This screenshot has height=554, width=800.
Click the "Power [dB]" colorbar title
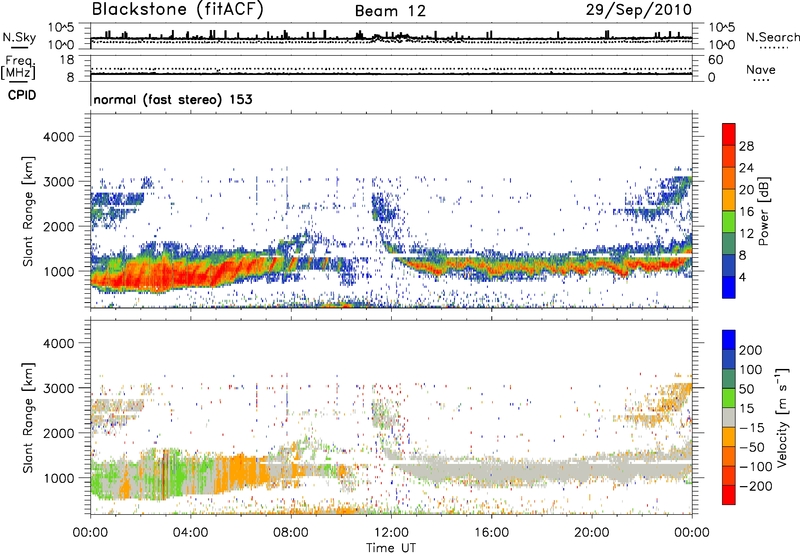click(x=764, y=211)
